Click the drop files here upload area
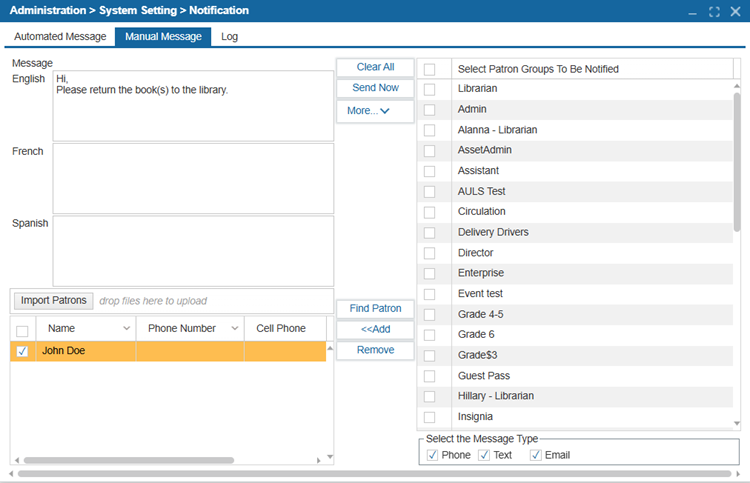 tap(153, 301)
